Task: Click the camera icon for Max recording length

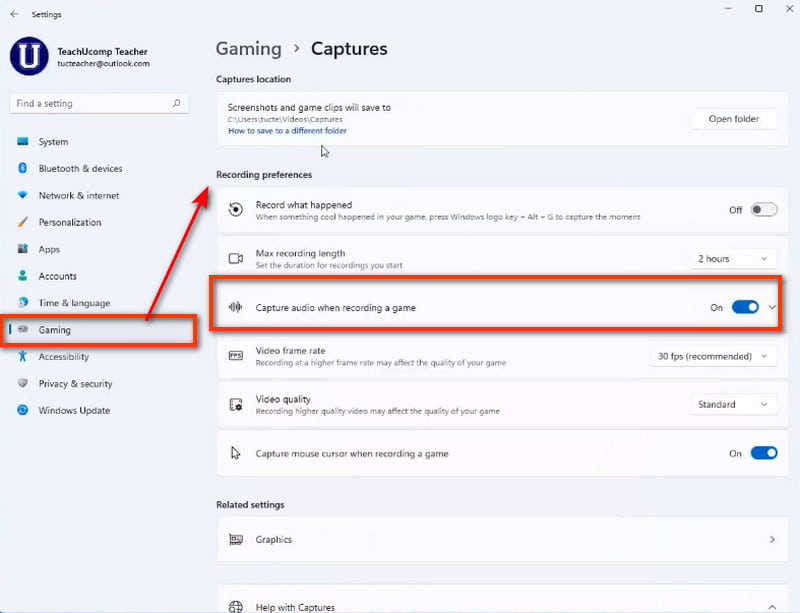Action: (x=236, y=258)
